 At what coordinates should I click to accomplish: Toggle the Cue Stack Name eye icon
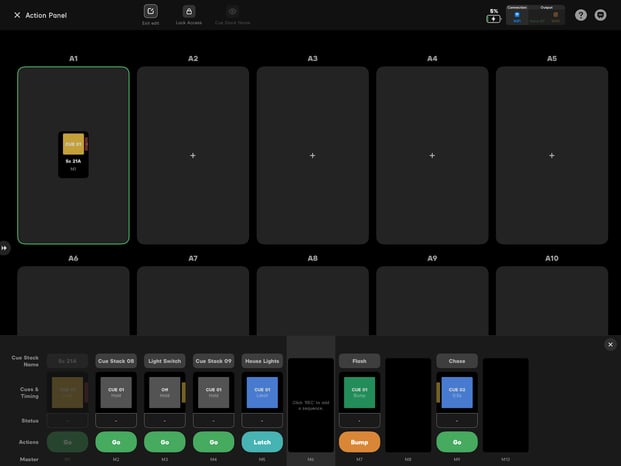tap(232, 11)
